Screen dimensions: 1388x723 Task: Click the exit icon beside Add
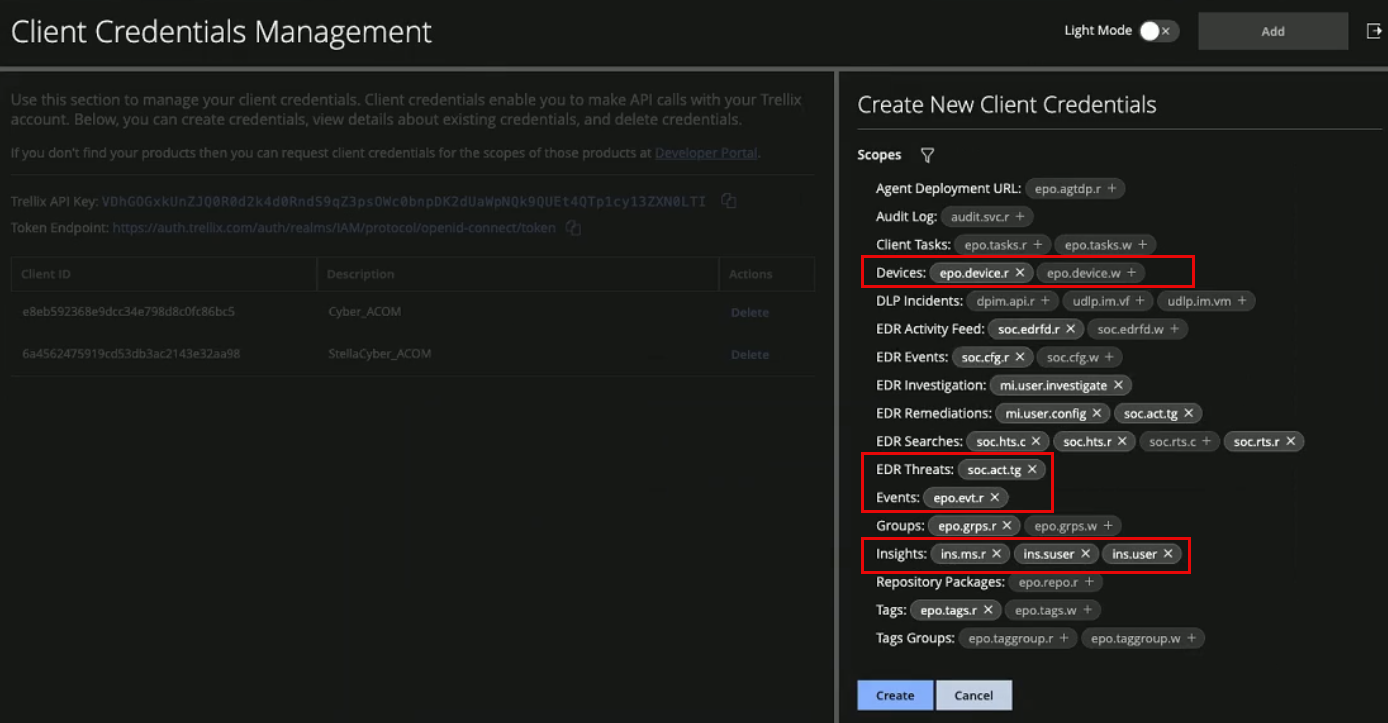1373,31
